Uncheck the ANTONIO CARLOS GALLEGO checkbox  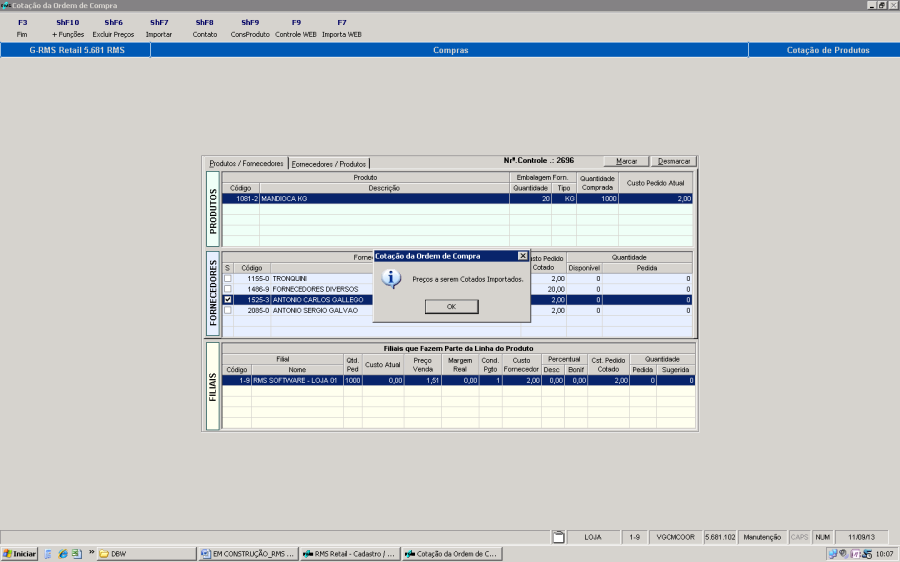pos(227,300)
